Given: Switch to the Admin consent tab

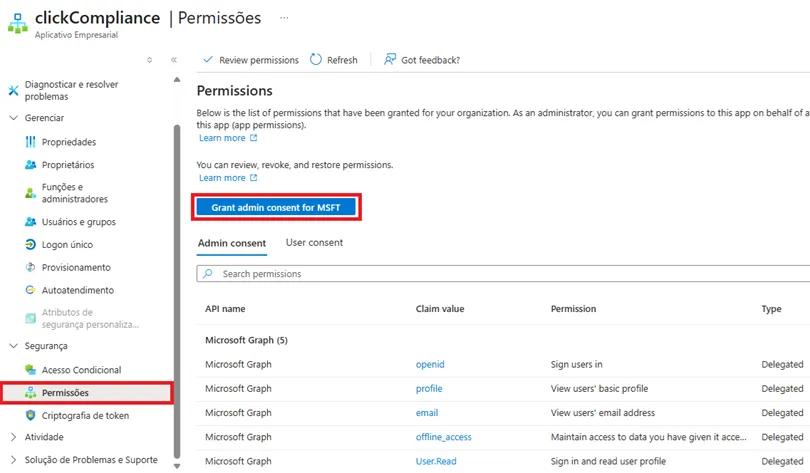Looking at the screenshot, I should tap(232, 243).
